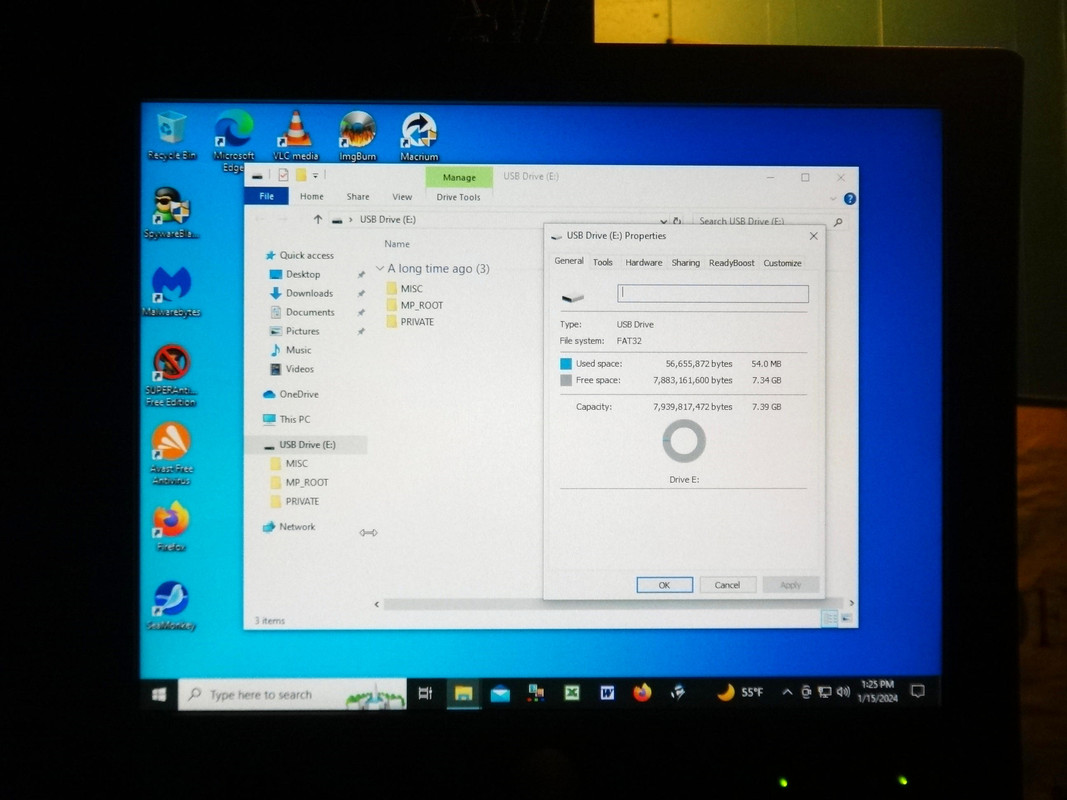Open the Customize tab in Properties
Image resolution: width=1067 pixels, height=800 pixels.
tap(783, 263)
